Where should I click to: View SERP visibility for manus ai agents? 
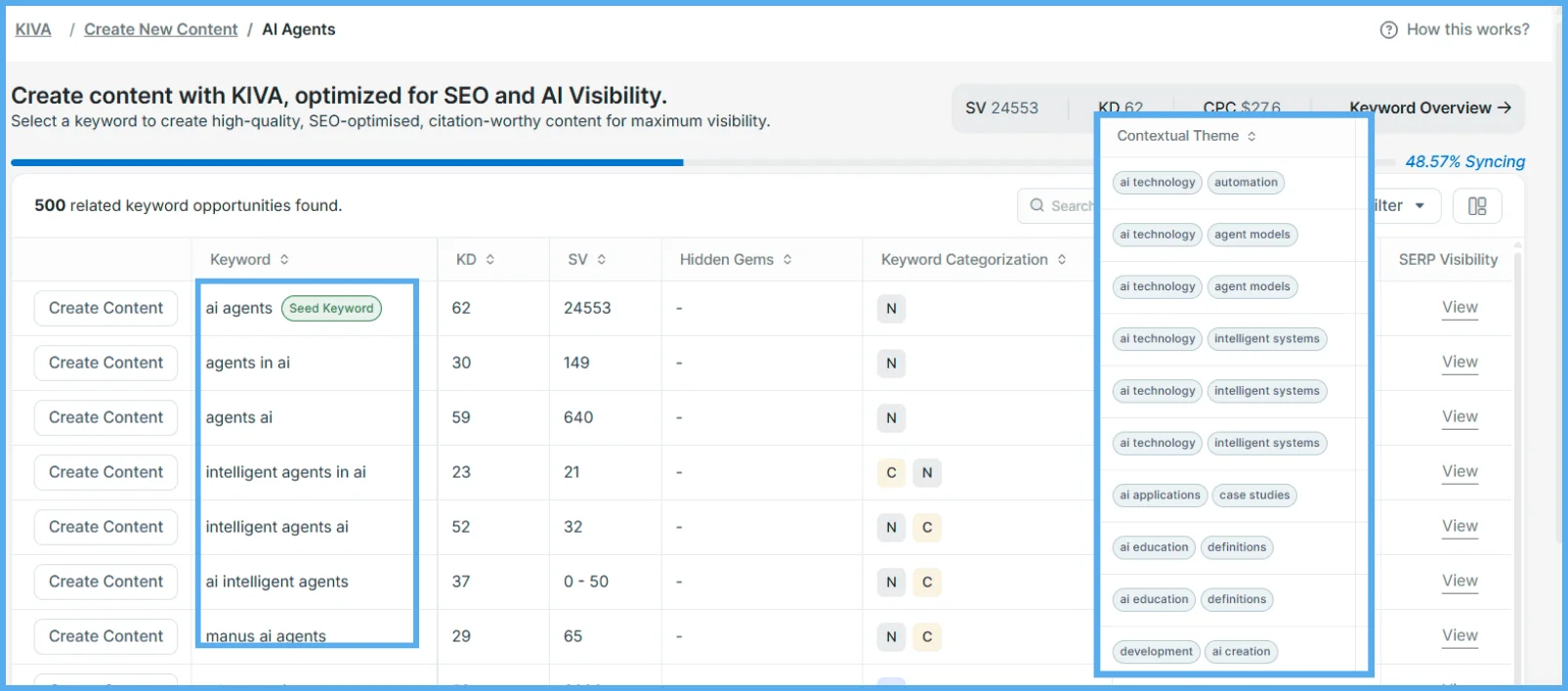click(1460, 636)
